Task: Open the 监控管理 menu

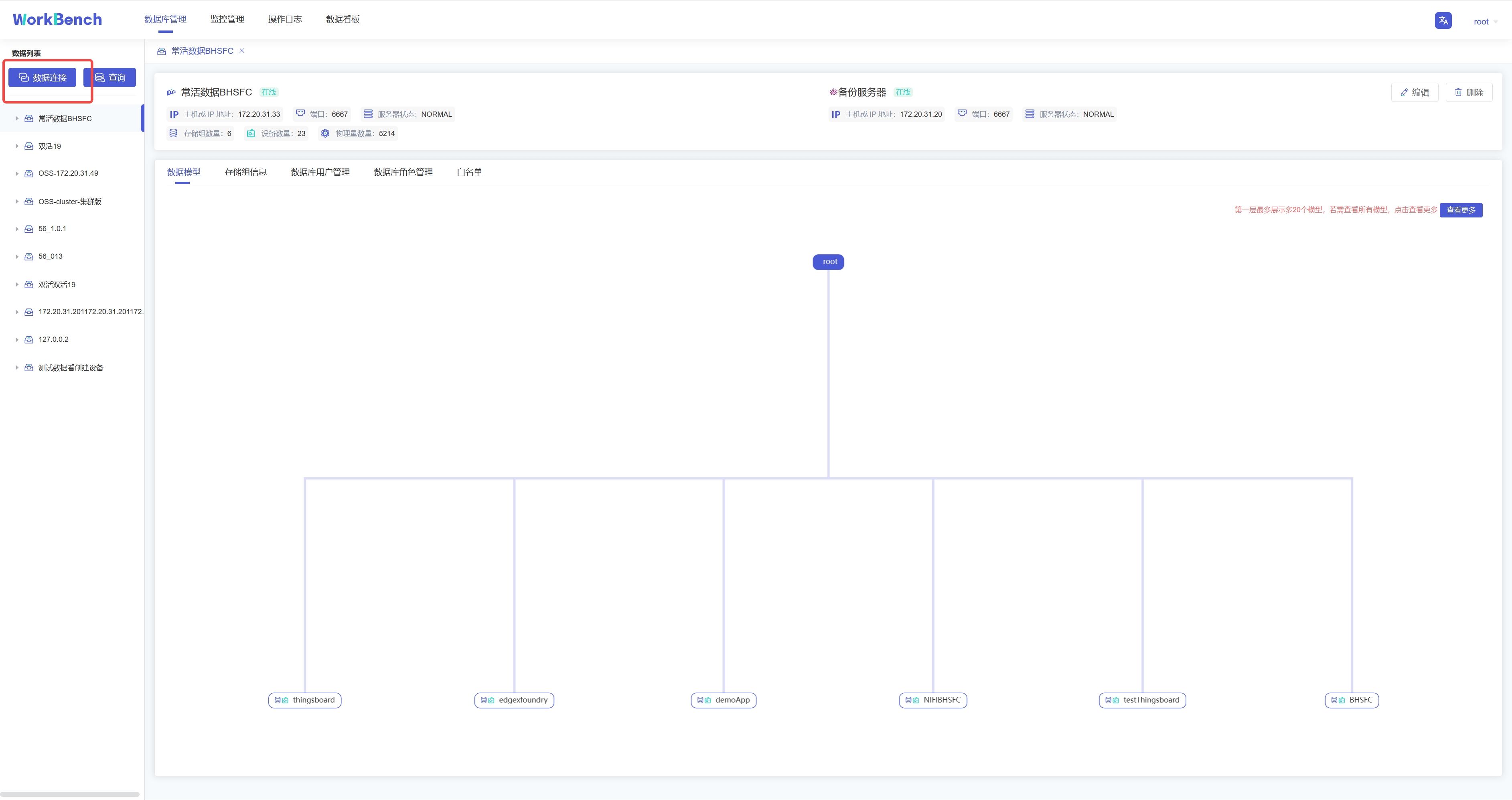Action: coord(227,19)
